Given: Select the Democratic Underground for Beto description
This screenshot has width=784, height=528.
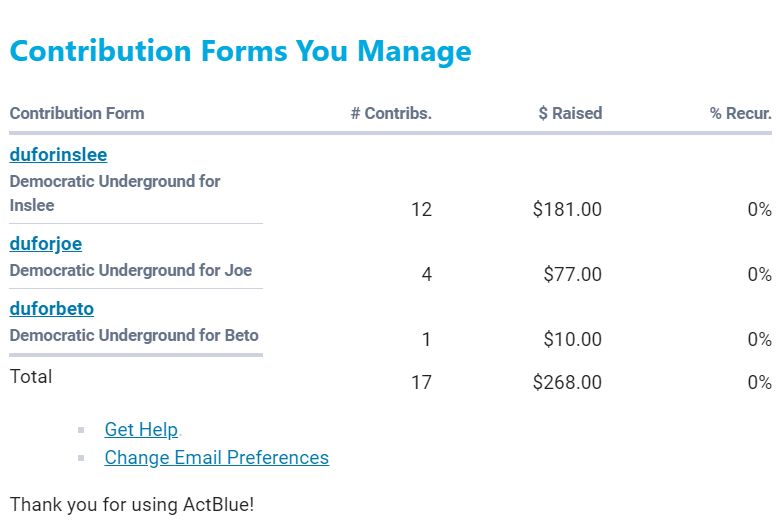Looking at the screenshot, I should pyautogui.click(x=134, y=335).
